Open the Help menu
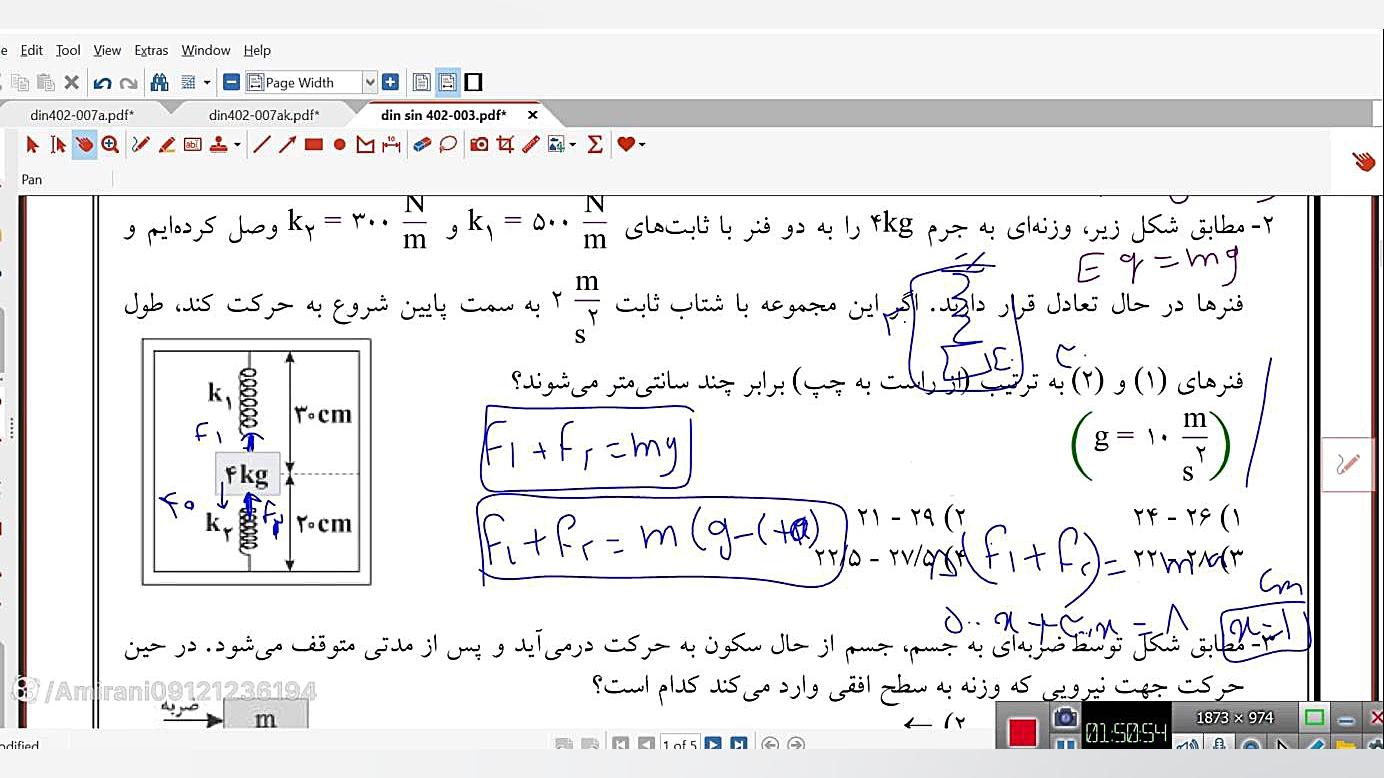 [257, 50]
